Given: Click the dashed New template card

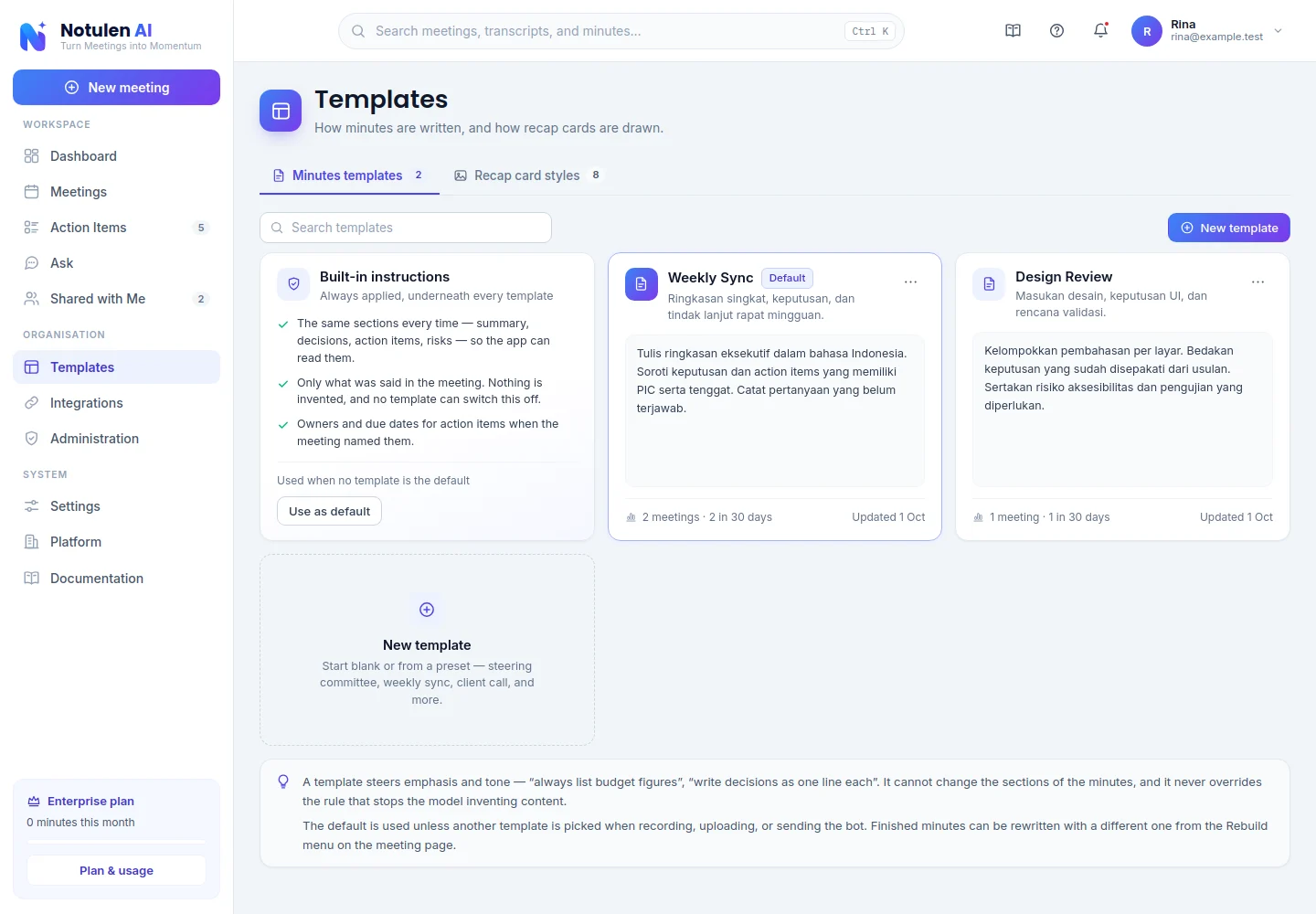Looking at the screenshot, I should (x=427, y=650).
